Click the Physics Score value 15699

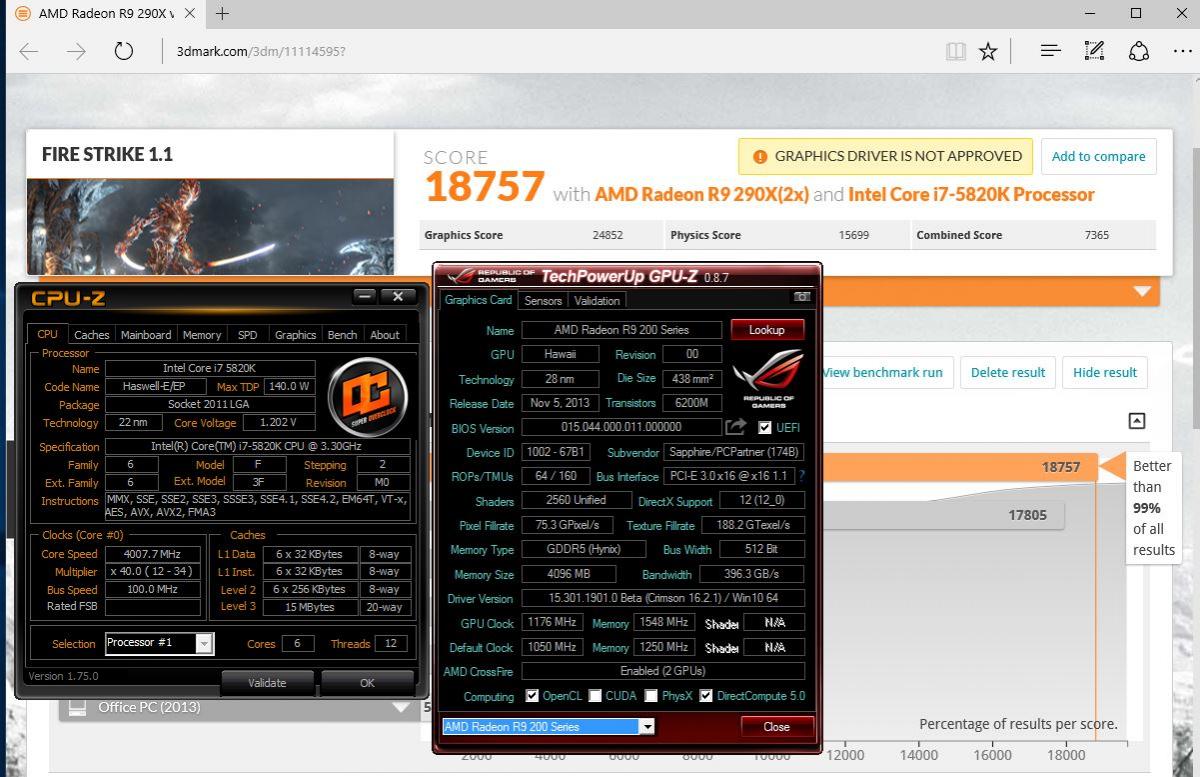(x=854, y=235)
